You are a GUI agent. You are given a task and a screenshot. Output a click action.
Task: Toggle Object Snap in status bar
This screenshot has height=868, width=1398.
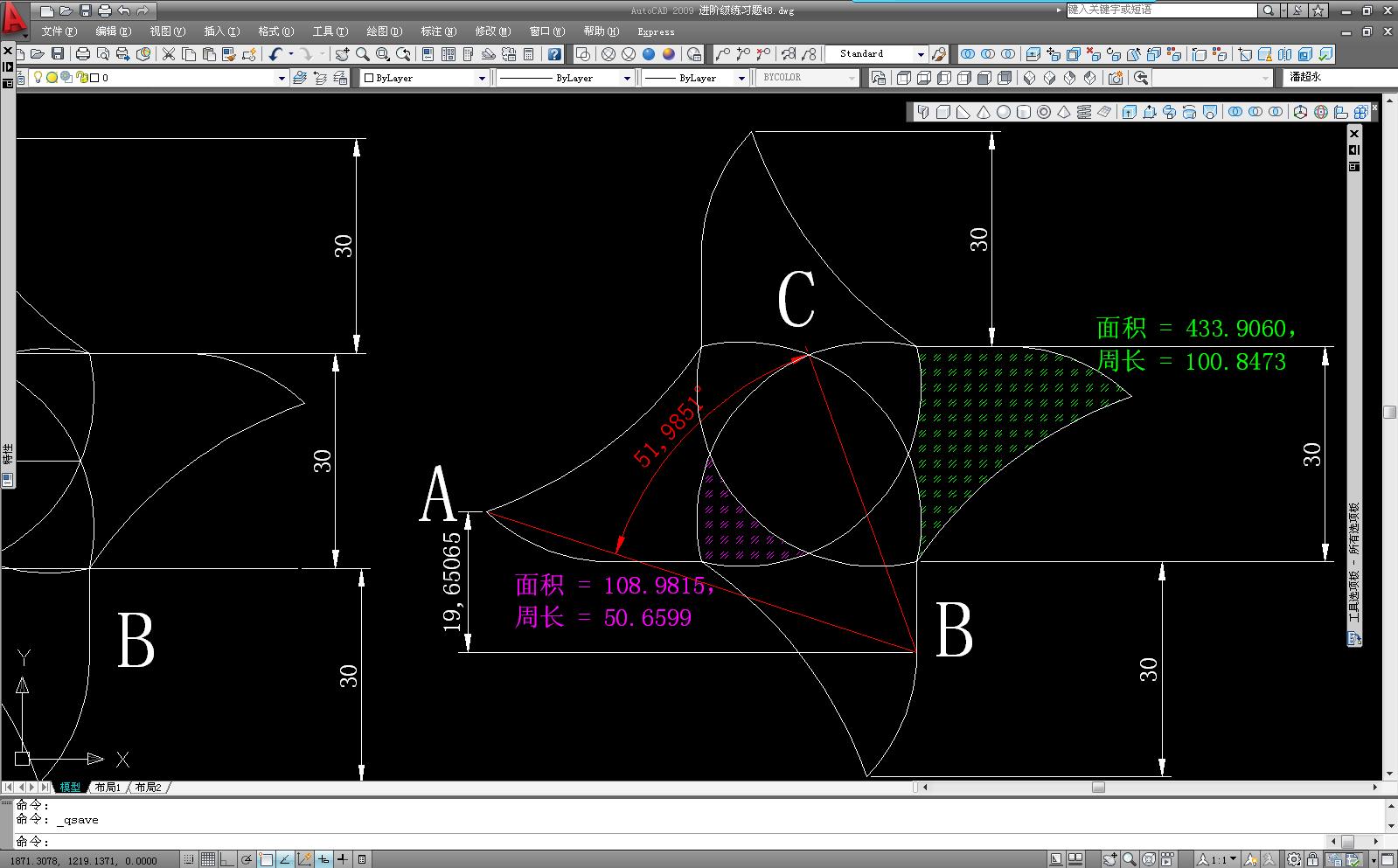coord(266,859)
